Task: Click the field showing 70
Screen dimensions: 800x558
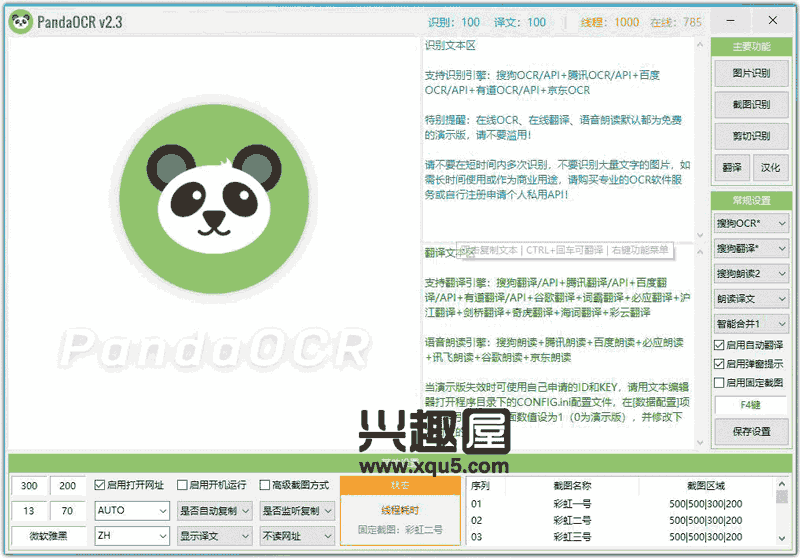Action: pyautogui.click(x=67, y=511)
